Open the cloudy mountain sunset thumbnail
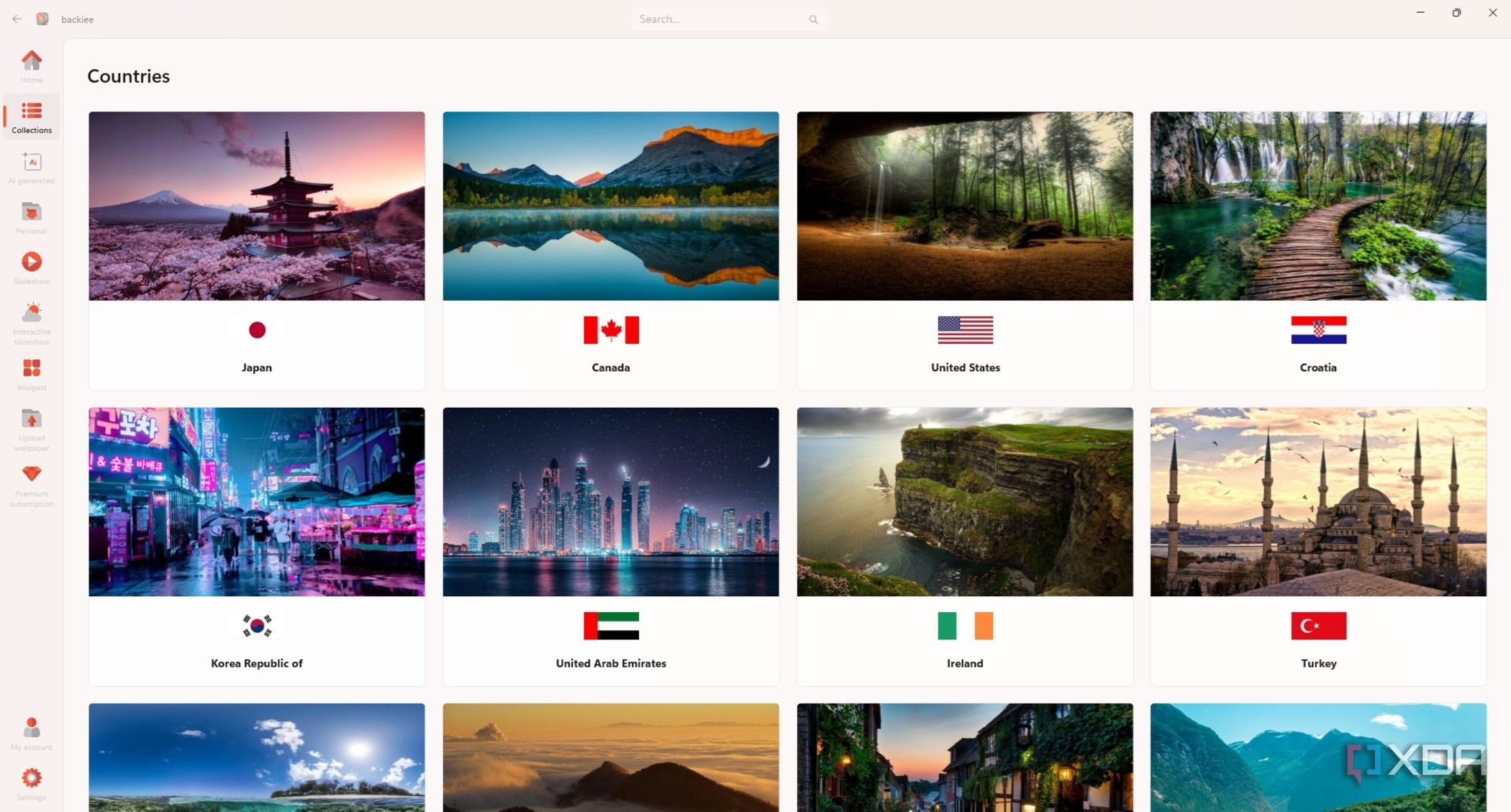 611,757
